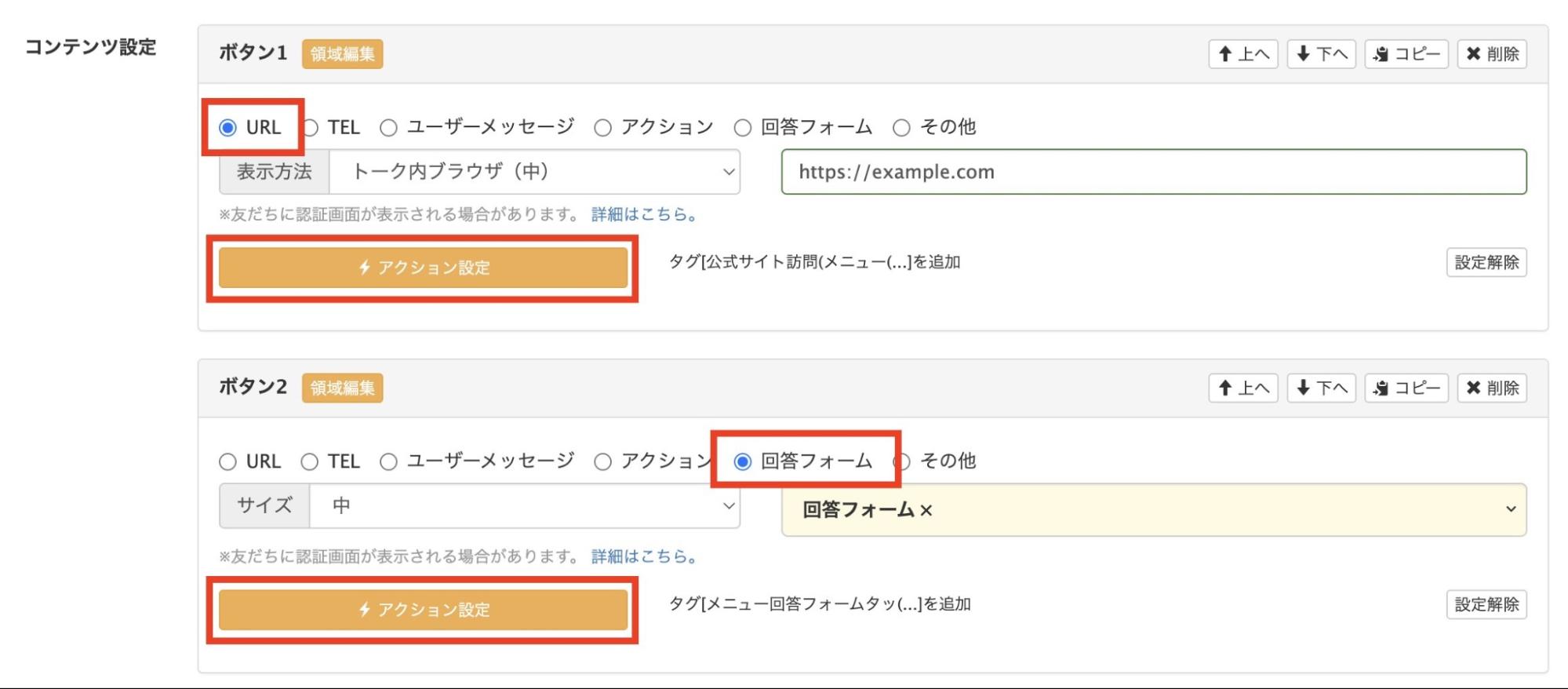Move ボタン2 down with 下へ arrow
Image resolution: width=1568 pixels, height=689 pixels.
click(x=1321, y=388)
